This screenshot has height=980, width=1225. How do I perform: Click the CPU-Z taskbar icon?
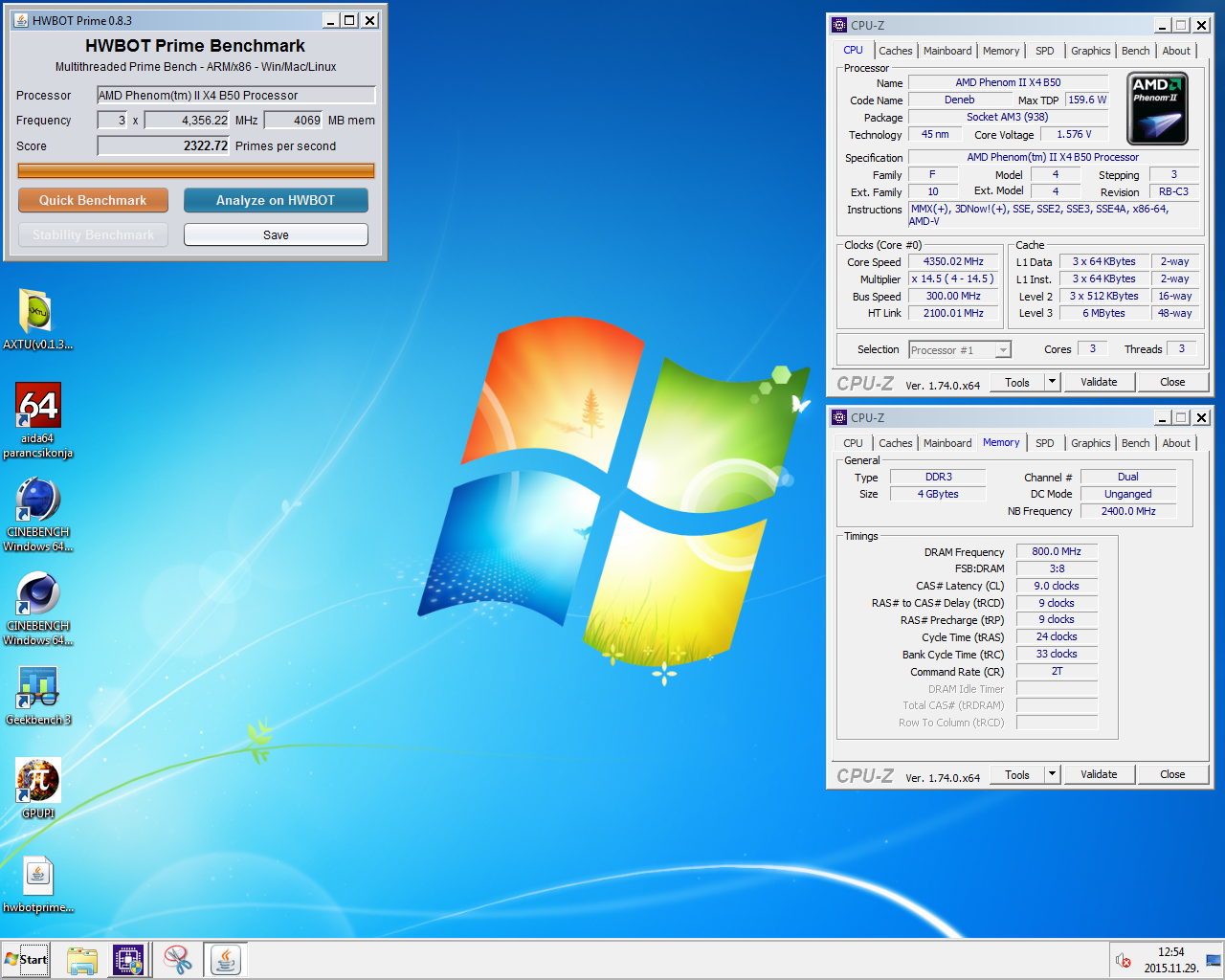pos(128,959)
